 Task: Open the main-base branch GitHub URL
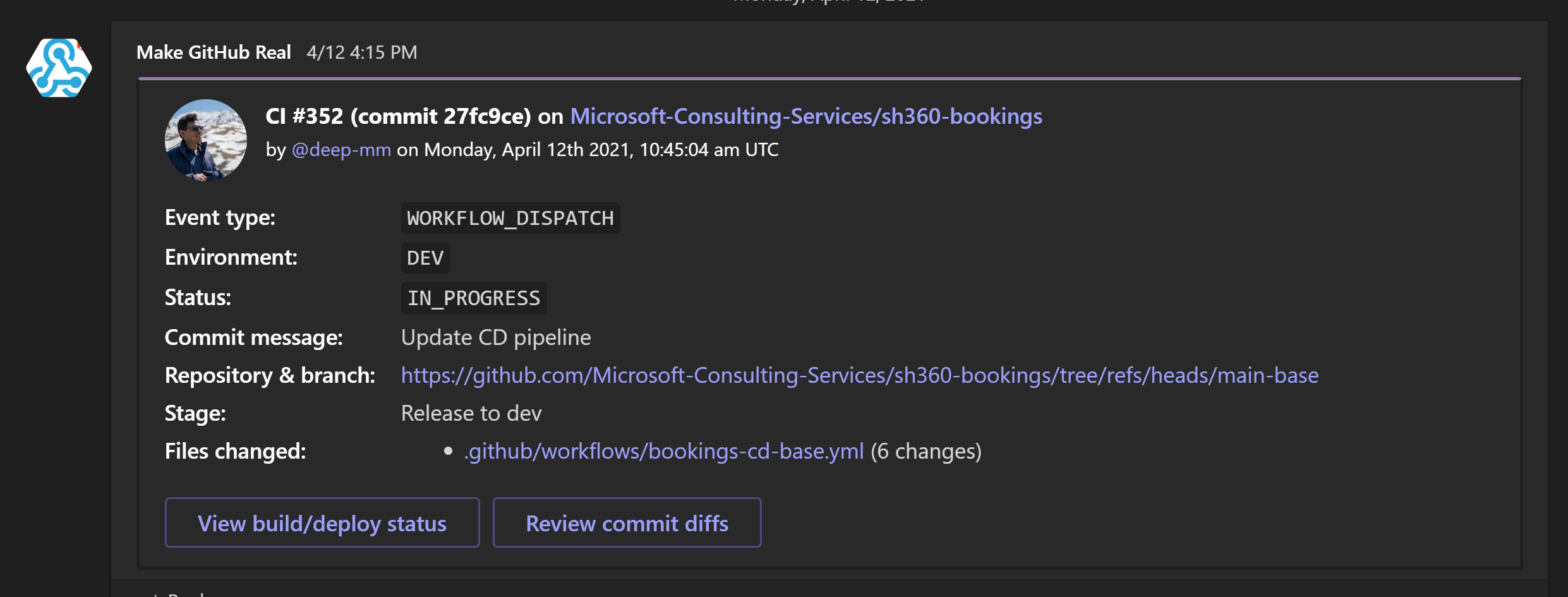[x=860, y=375]
